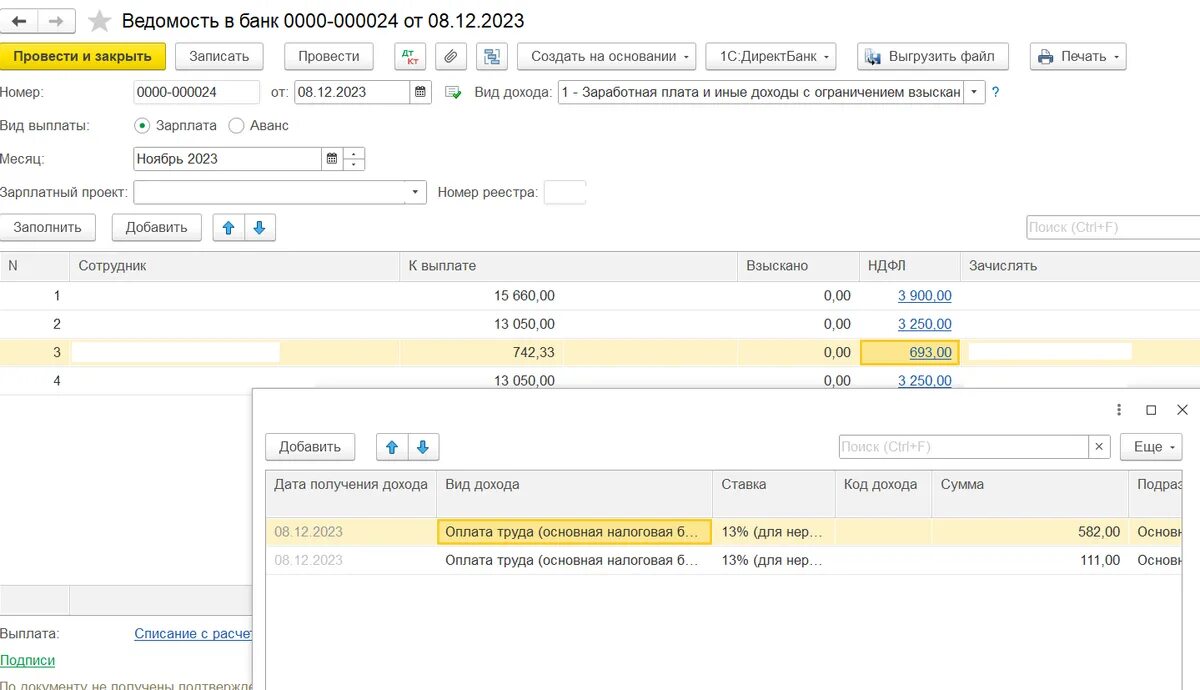The width and height of the screenshot is (1200, 690).
Task: Click the popup search field
Action: 964,447
